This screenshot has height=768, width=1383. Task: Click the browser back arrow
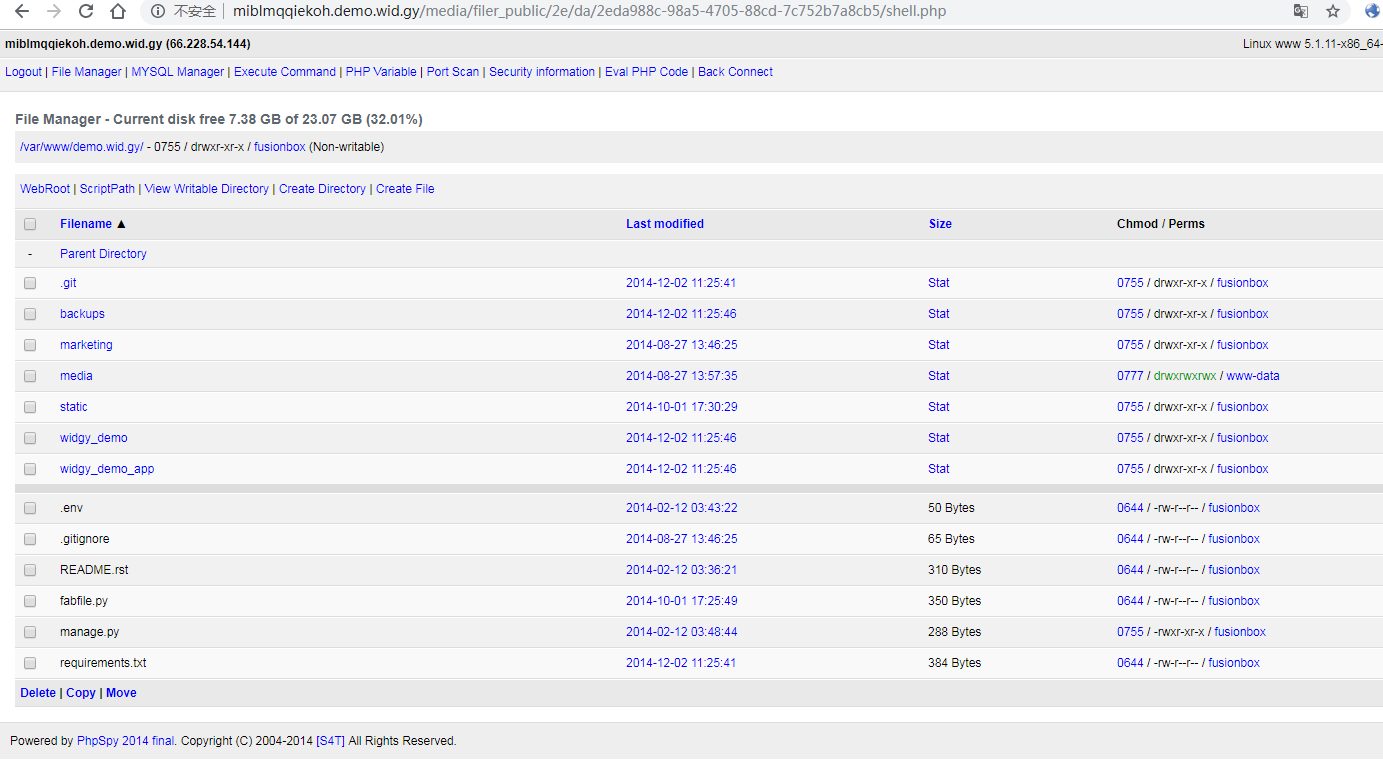(x=21, y=11)
